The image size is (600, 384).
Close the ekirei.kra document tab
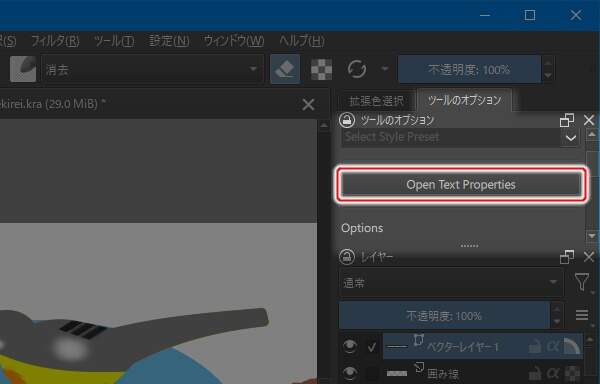pos(308,104)
